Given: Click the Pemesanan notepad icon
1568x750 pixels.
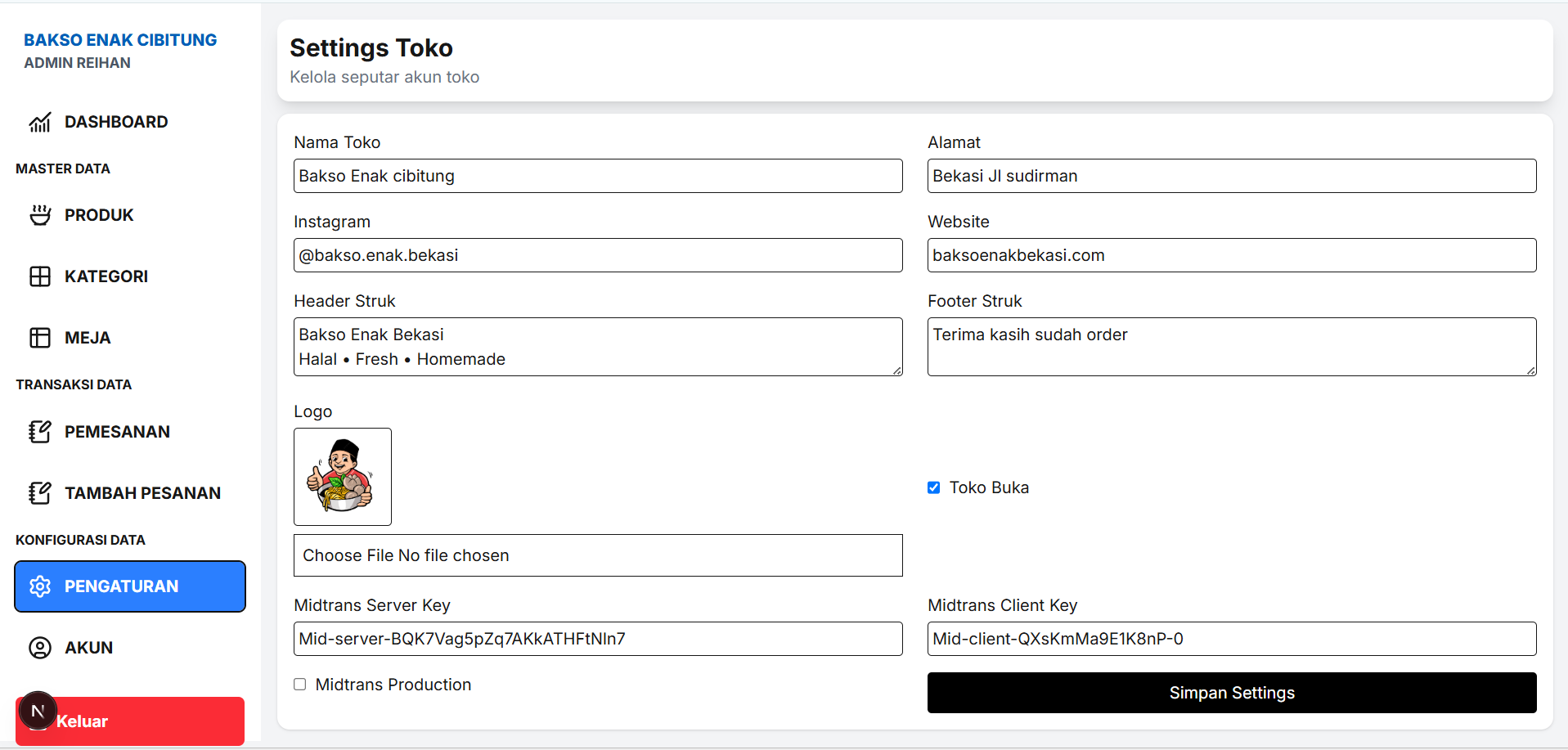Looking at the screenshot, I should pyautogui.click(x=40, y=432).
